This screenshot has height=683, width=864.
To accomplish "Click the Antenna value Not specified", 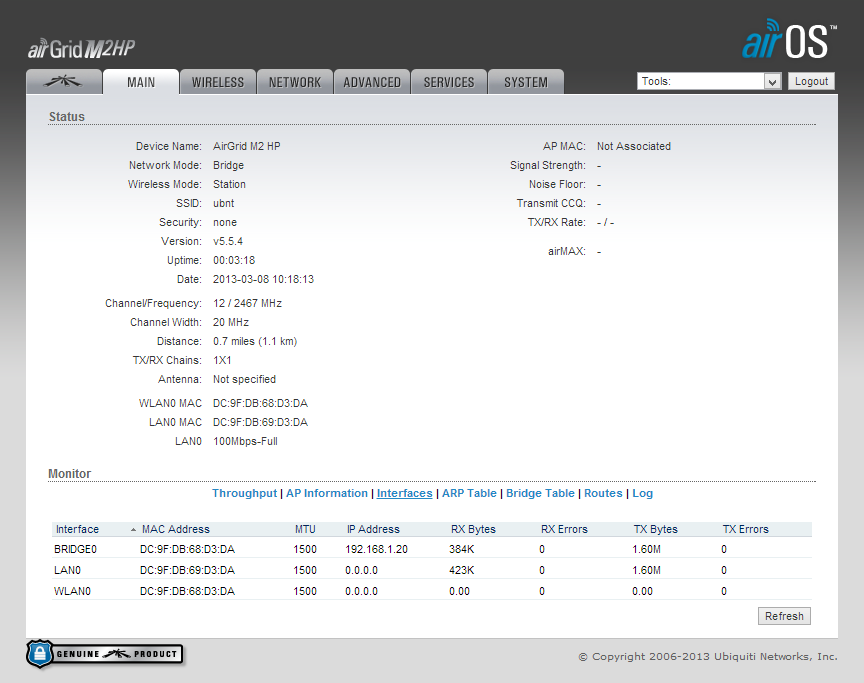I will point(245,379).
